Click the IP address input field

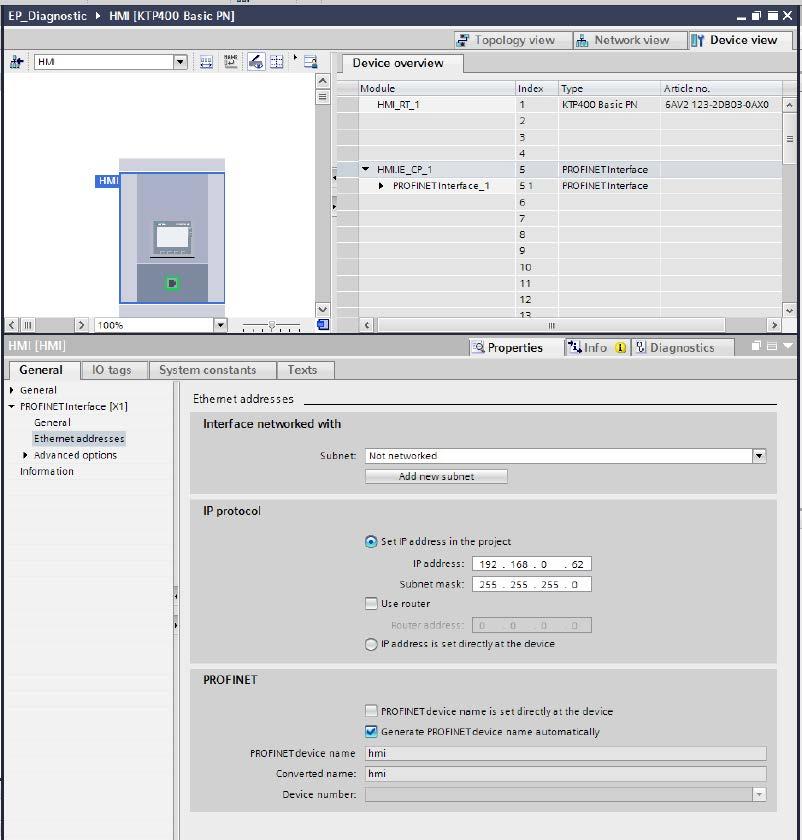pyautogui.click(x=531, y=564)
